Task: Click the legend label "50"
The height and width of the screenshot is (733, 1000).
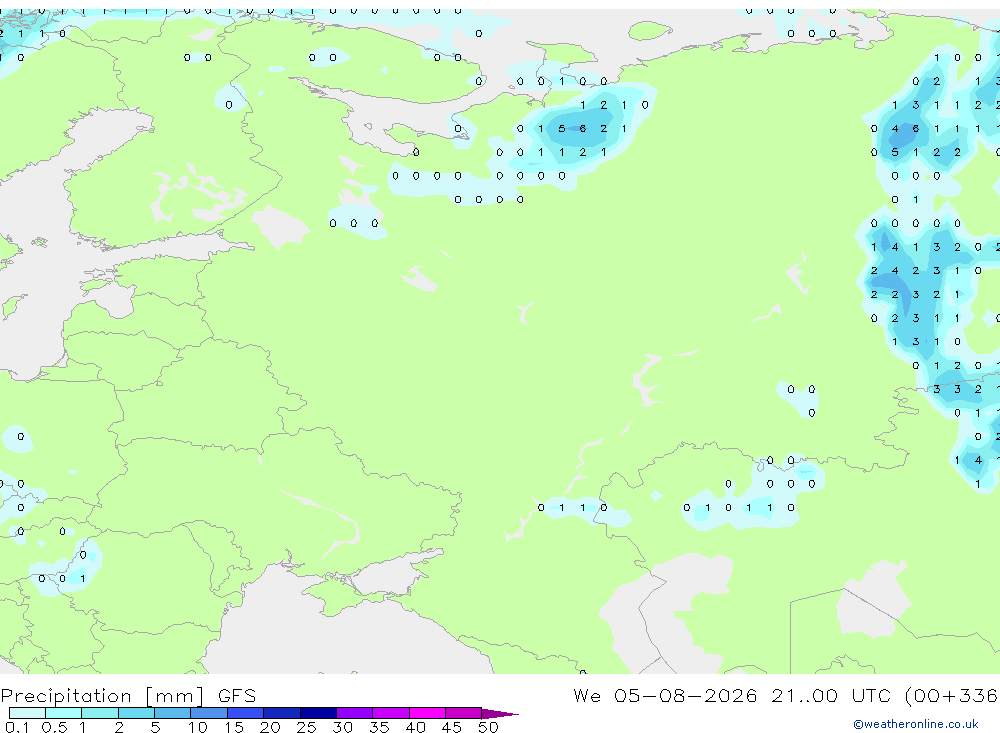Action: [488, 727]
